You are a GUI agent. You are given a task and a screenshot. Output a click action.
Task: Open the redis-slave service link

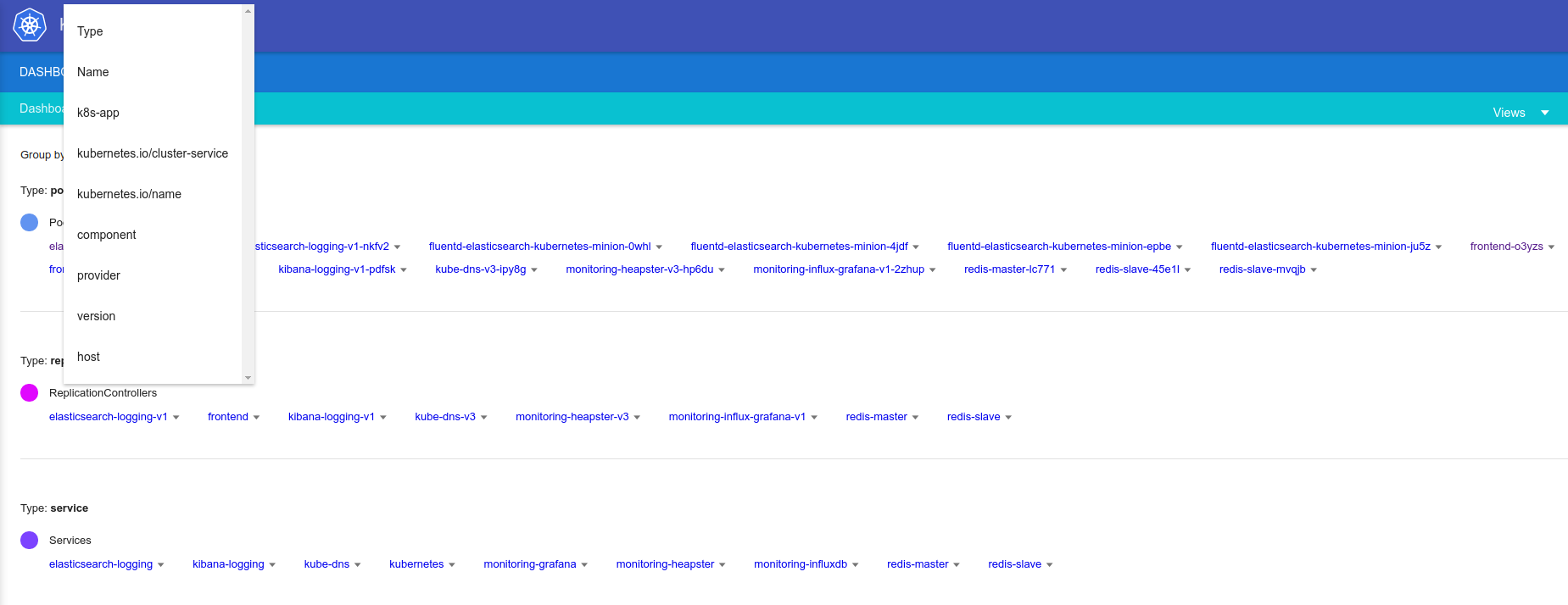(1014, 564)
